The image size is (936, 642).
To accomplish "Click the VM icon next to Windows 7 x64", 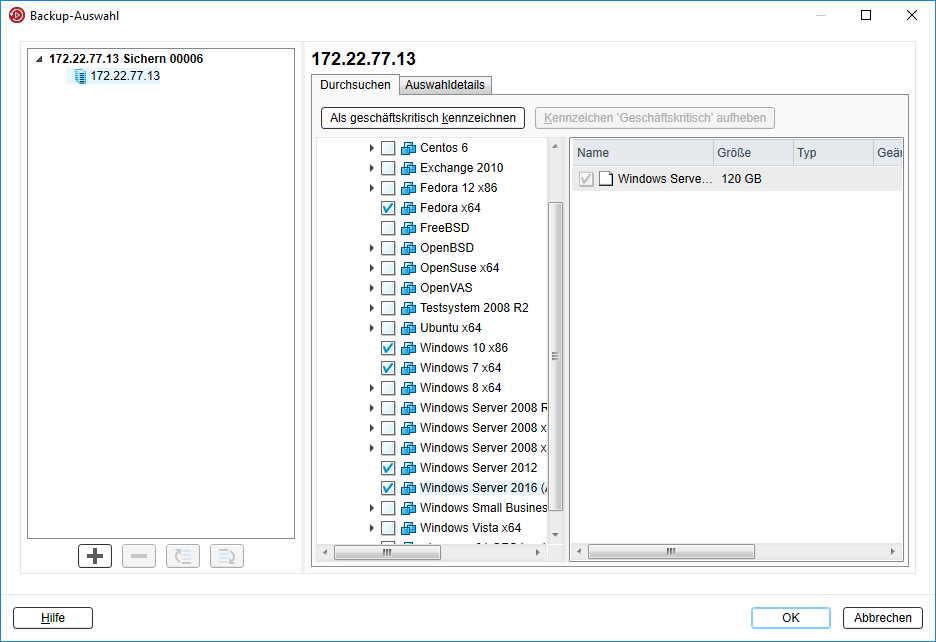I will [x=408, y=368].
